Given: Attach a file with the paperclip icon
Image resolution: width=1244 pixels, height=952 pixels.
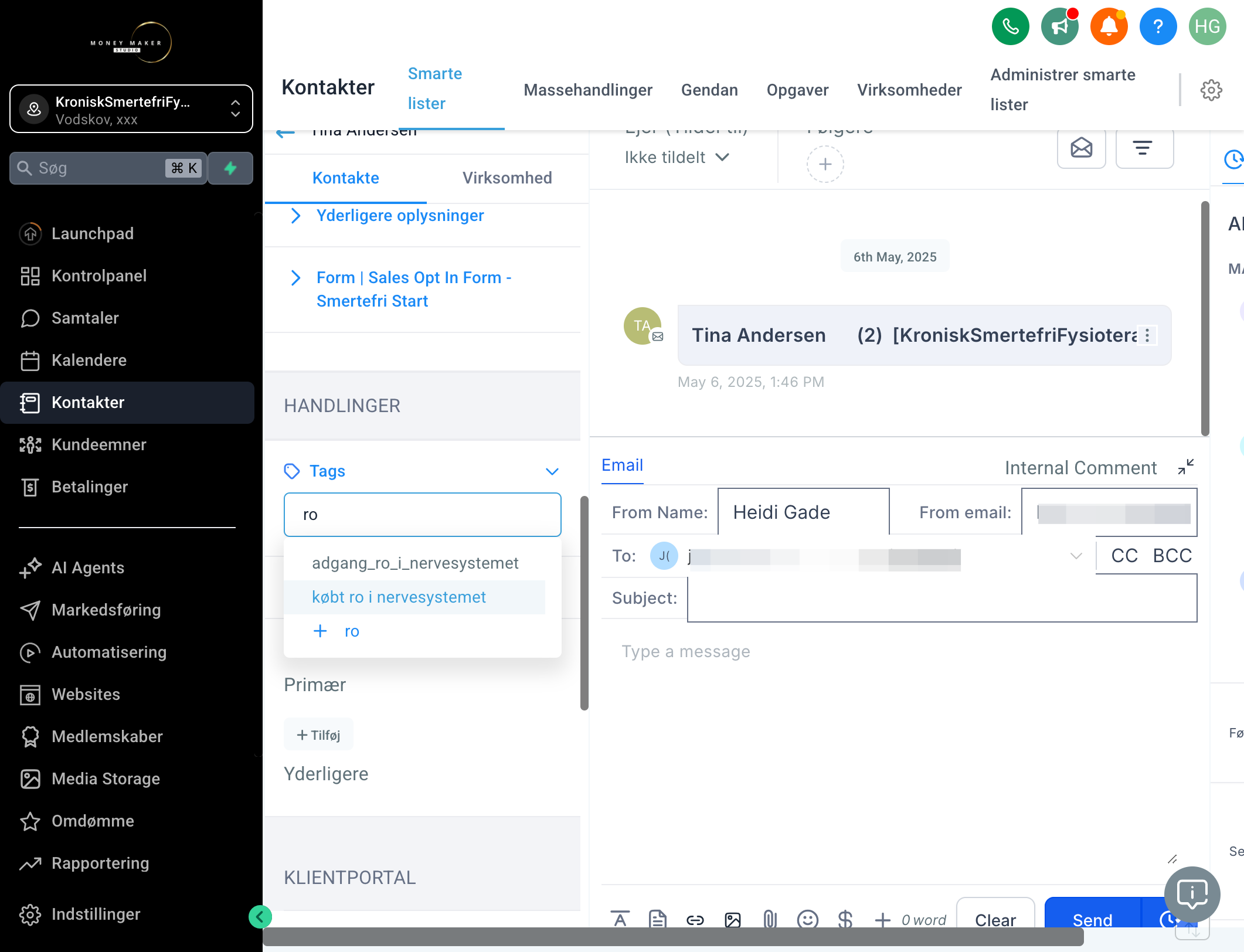Looking at the screenshot, I should tap(770, 919).
